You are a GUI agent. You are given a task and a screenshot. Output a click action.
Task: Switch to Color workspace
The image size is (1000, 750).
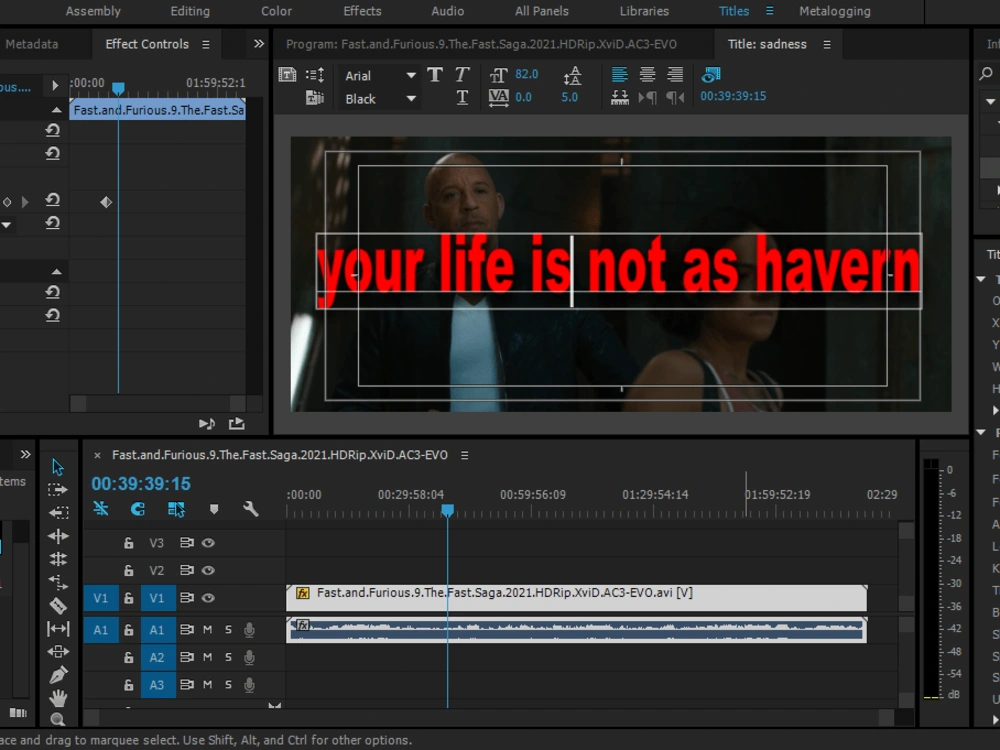click(276, 11)
